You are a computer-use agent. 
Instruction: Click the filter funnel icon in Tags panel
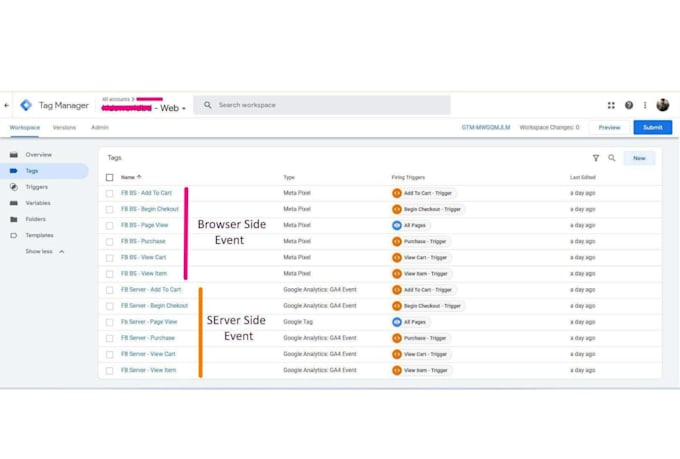point(596,158)
